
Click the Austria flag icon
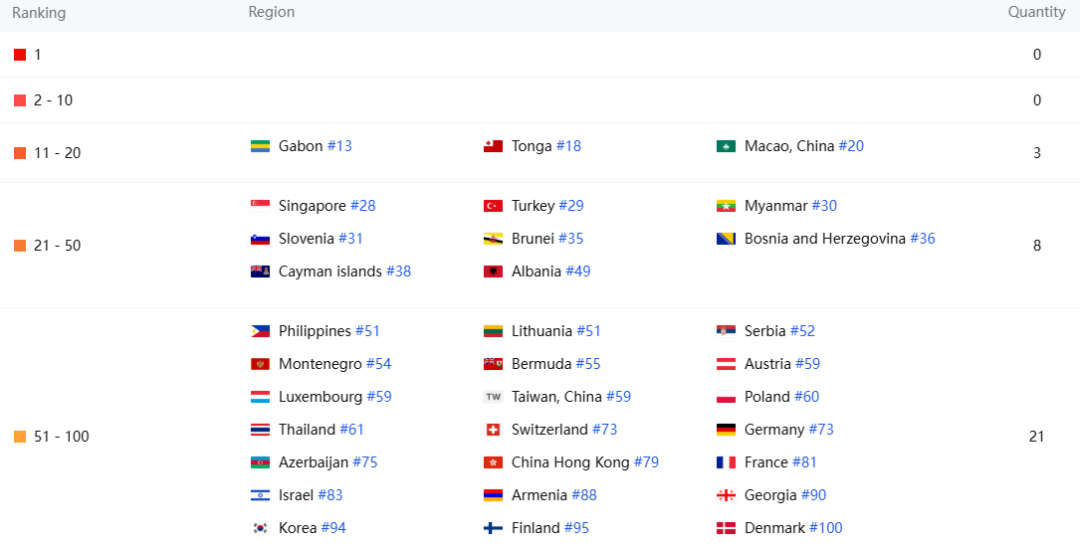726,364
